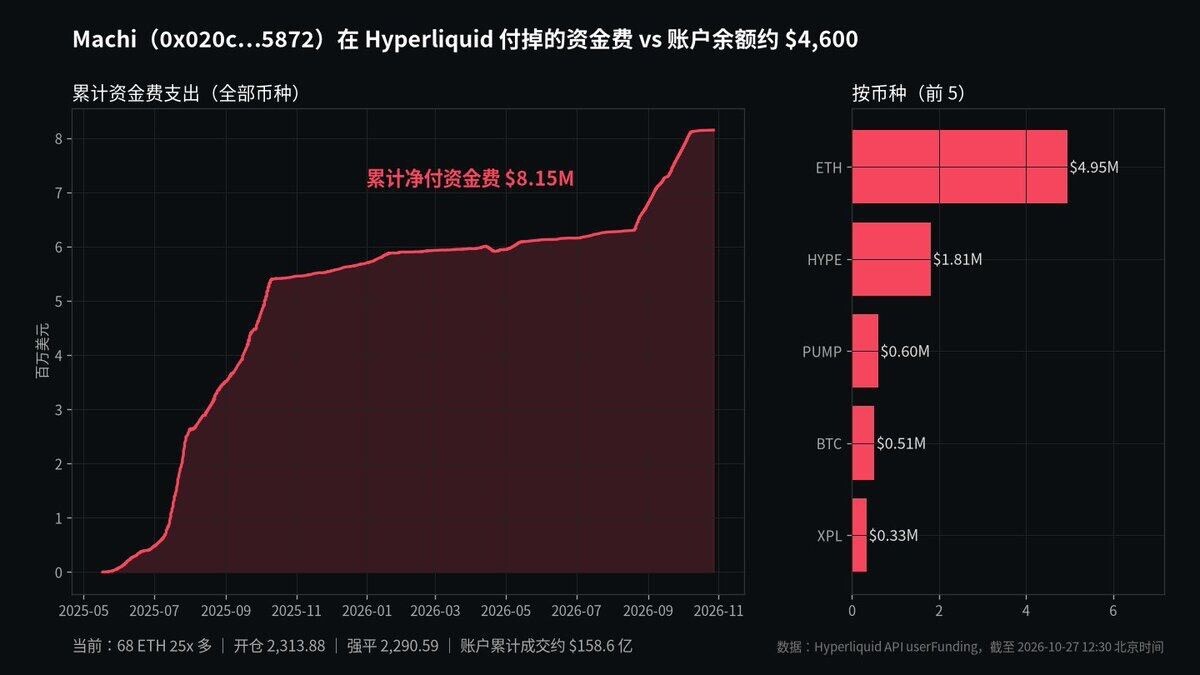Select the "PUMP" axis label
The width and height of the screenshot is (1200, 675).
point(822,351)
